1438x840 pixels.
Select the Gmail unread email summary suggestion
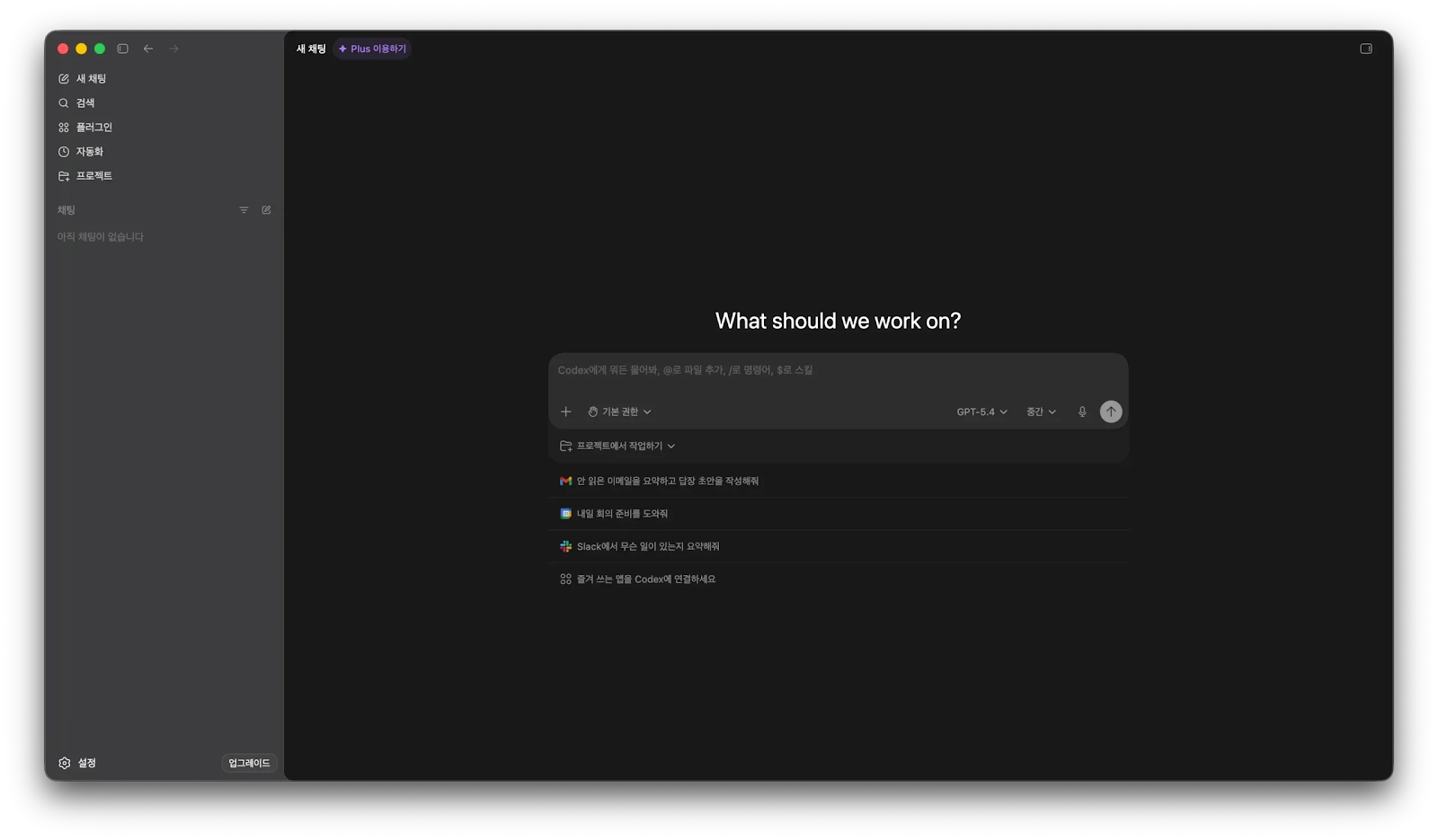[838, 481]
